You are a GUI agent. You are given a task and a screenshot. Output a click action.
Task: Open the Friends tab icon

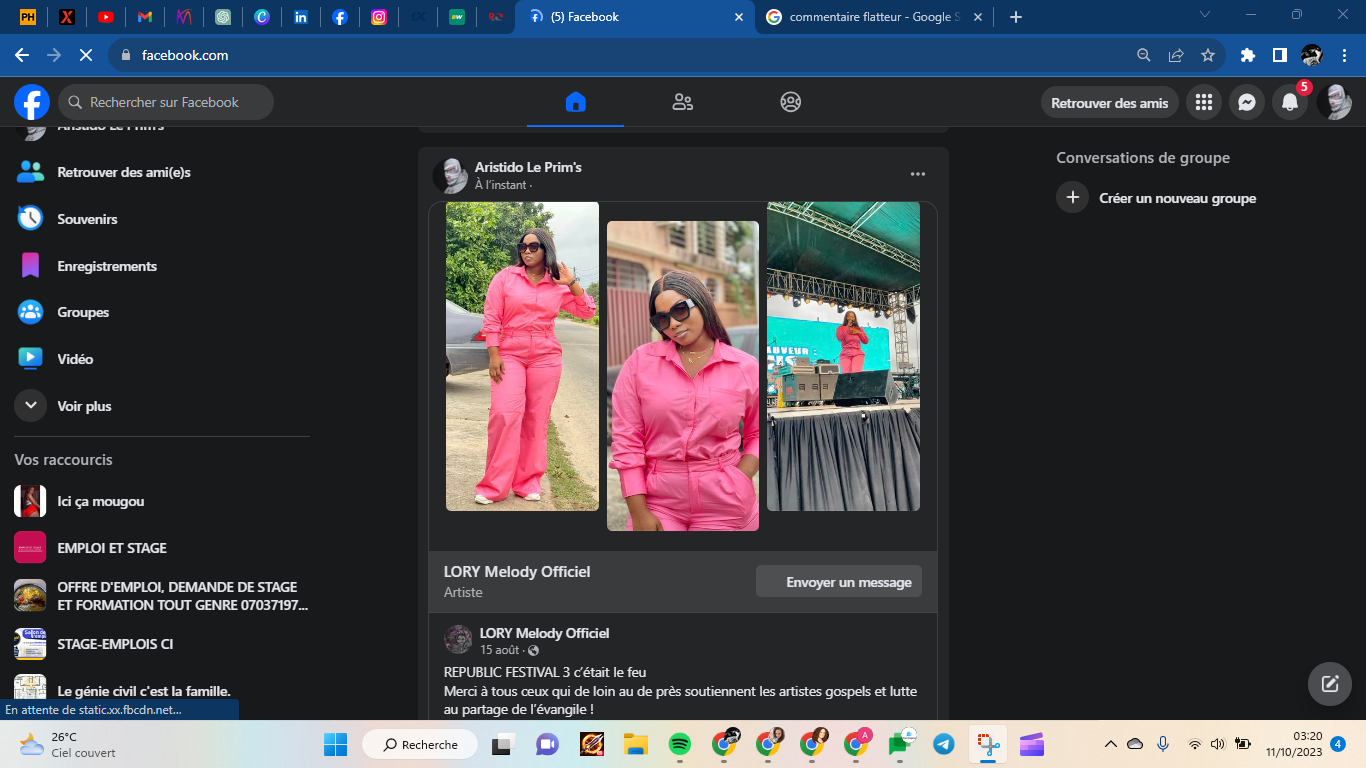(683, 102)
